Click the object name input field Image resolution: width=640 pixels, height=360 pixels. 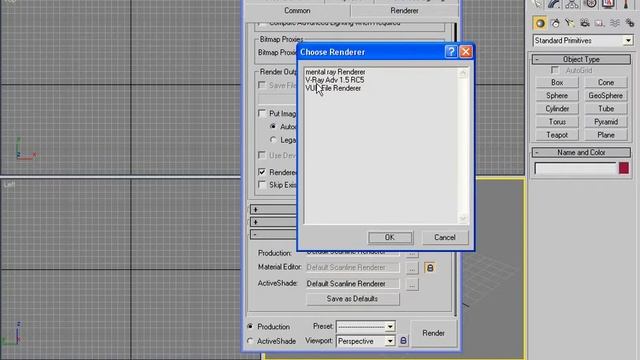[x=576, y=168]
